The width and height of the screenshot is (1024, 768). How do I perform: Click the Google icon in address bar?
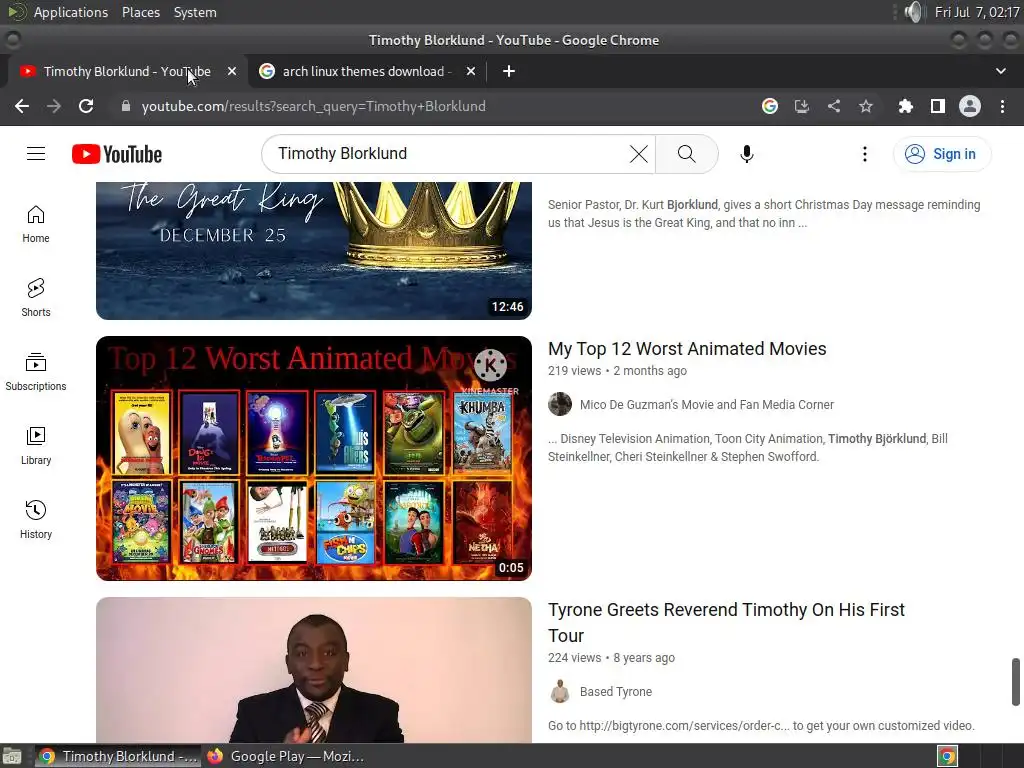click(770, 106)
